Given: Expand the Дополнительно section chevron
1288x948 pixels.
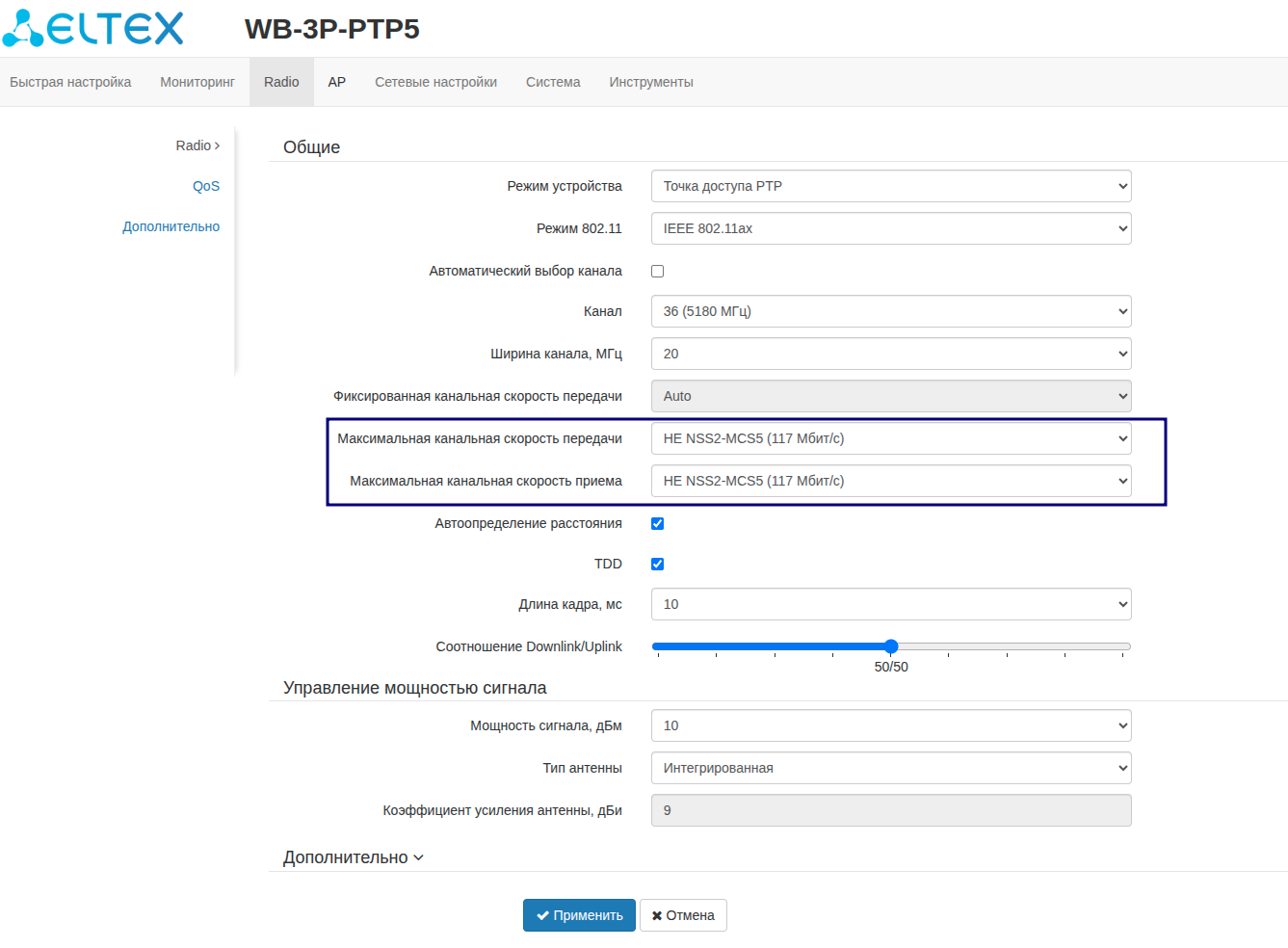Looking at the screenshot, I should coord(418,857).
